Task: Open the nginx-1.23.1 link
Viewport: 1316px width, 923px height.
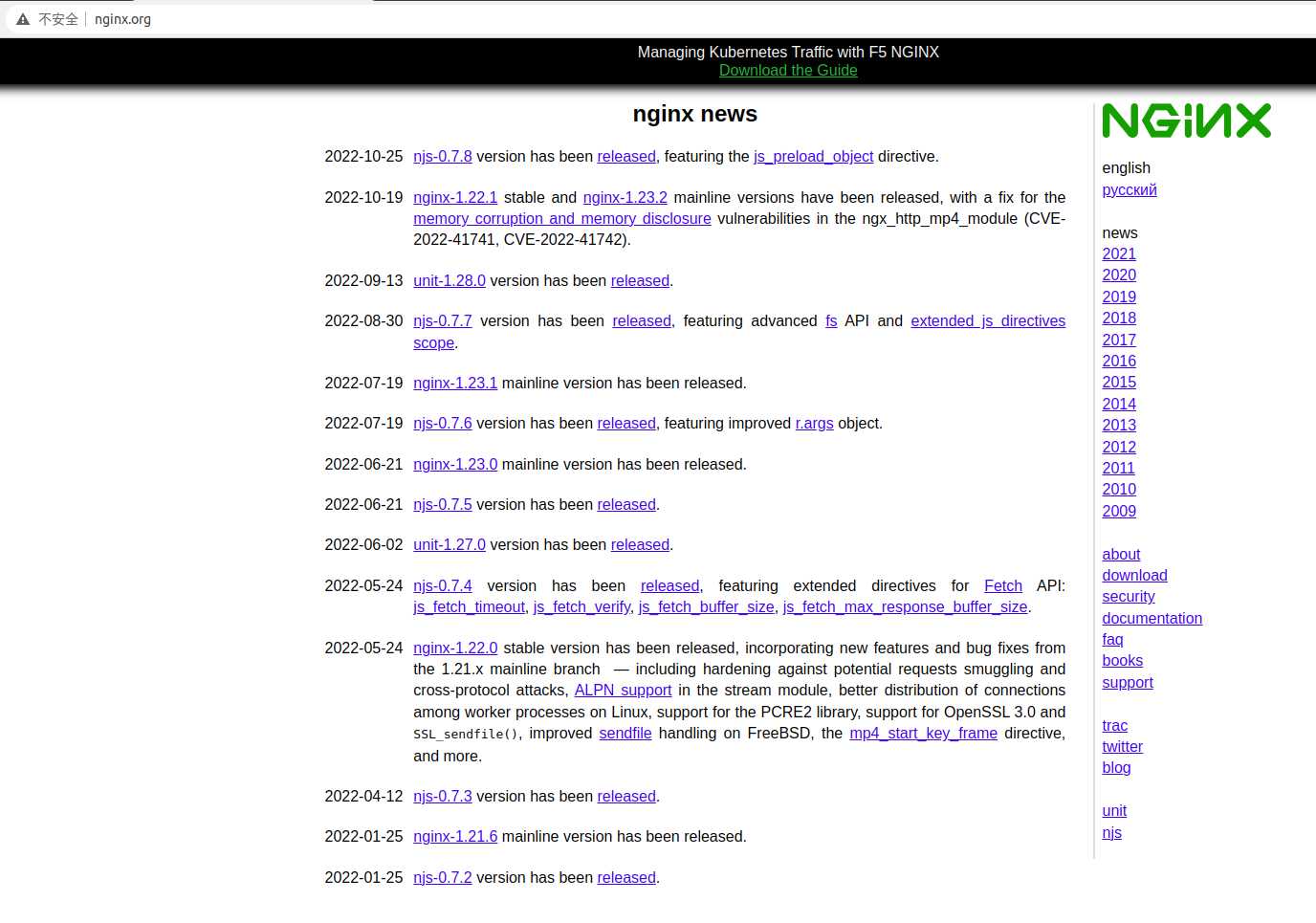Action: [455, 384]
